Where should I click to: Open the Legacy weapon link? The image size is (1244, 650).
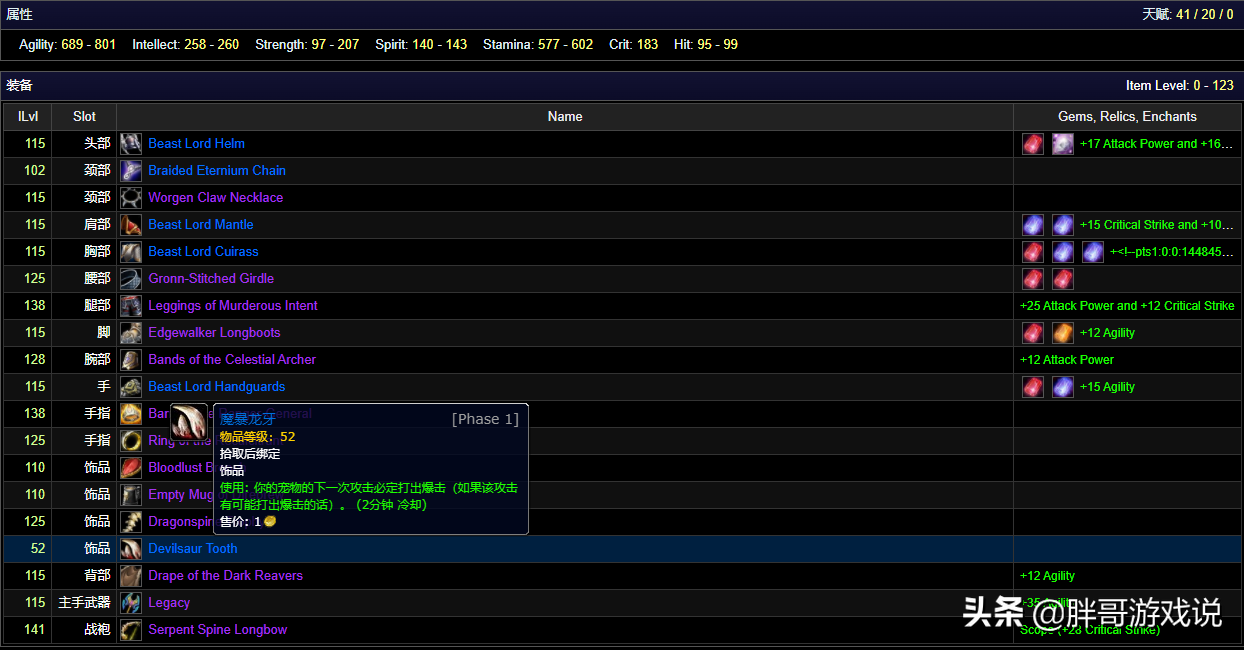[x=169, y=603]
